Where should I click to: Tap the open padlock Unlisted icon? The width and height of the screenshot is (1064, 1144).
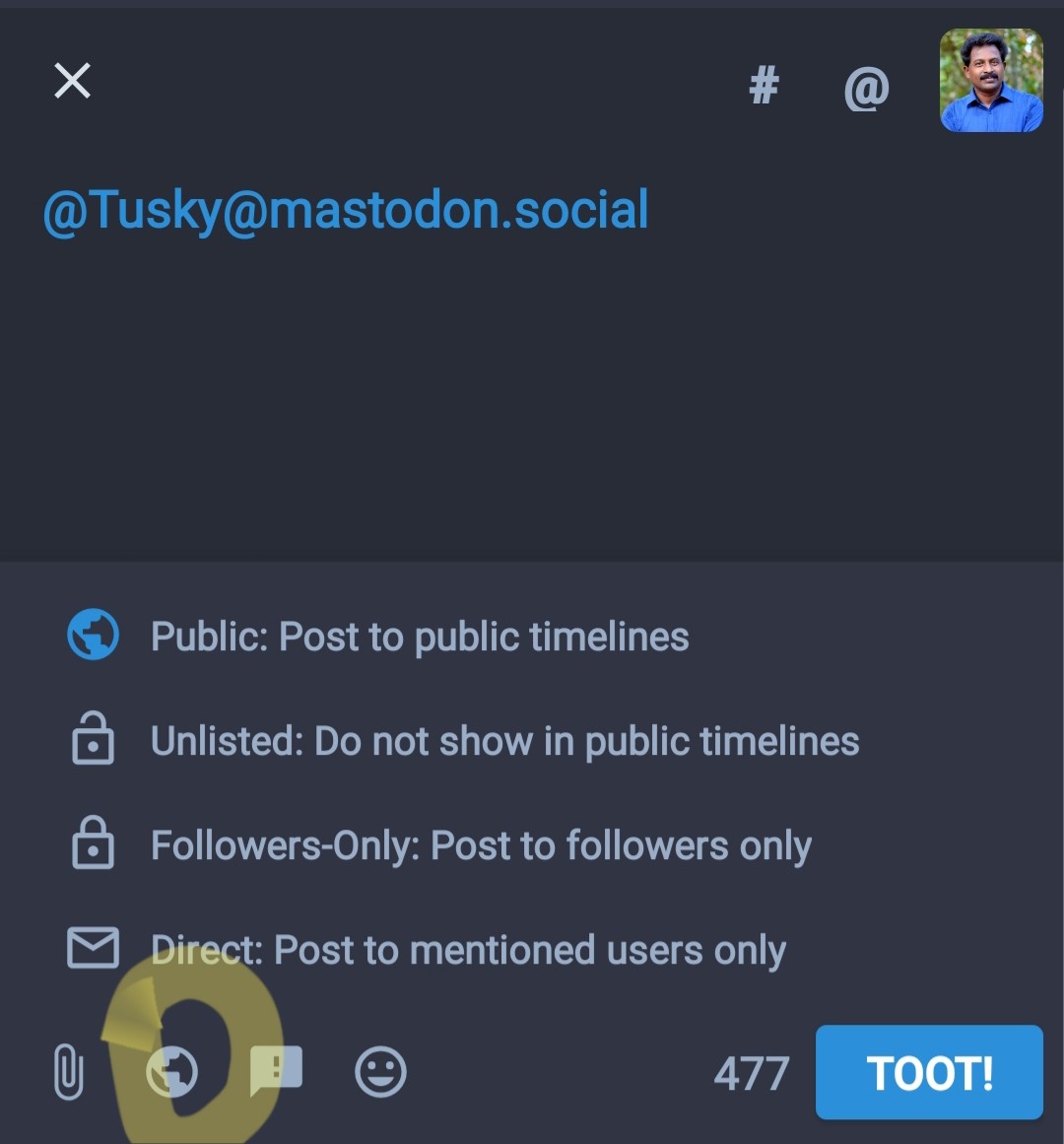(x=93, y=738)
